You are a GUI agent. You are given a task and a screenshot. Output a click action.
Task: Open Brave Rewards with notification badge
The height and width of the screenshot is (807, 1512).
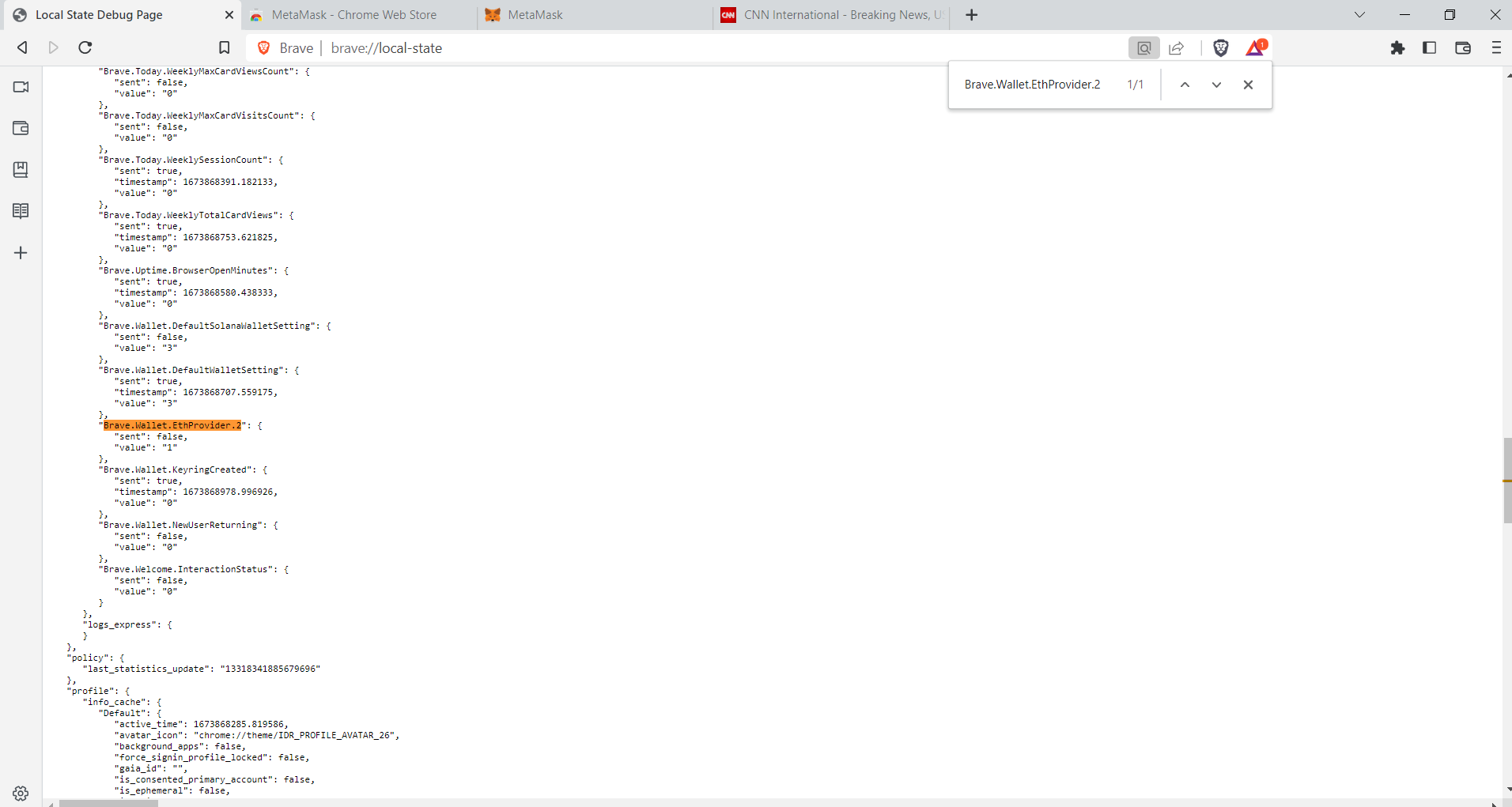[1256, 47]
